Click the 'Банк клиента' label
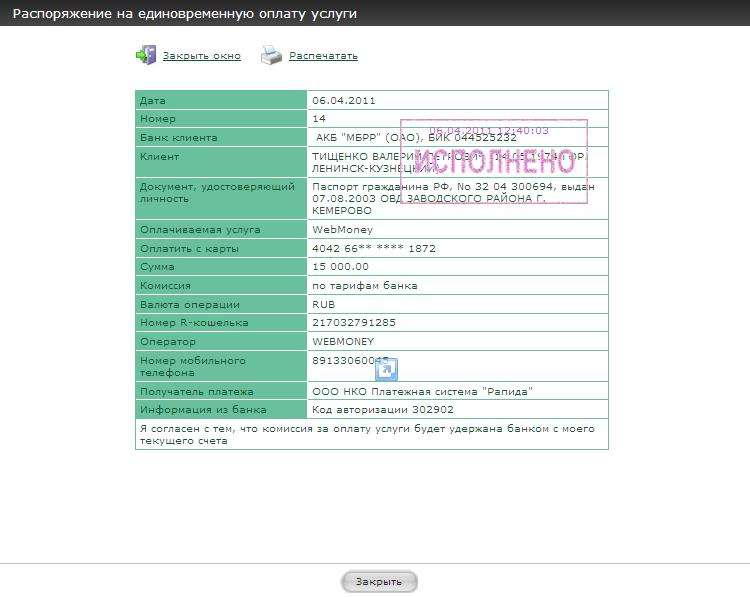Screen dimensions: 750x597 coord(178,138)
